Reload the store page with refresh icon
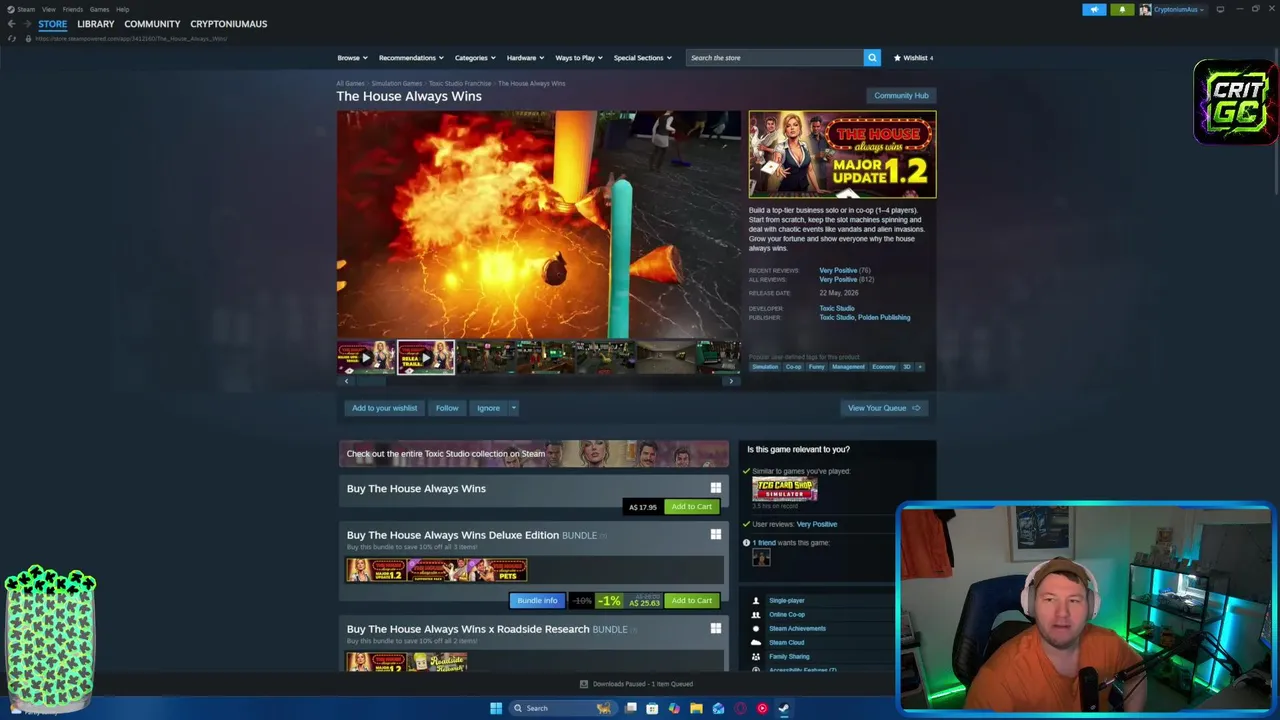Screen dimensions: 1280x720 tap(12, 39)
